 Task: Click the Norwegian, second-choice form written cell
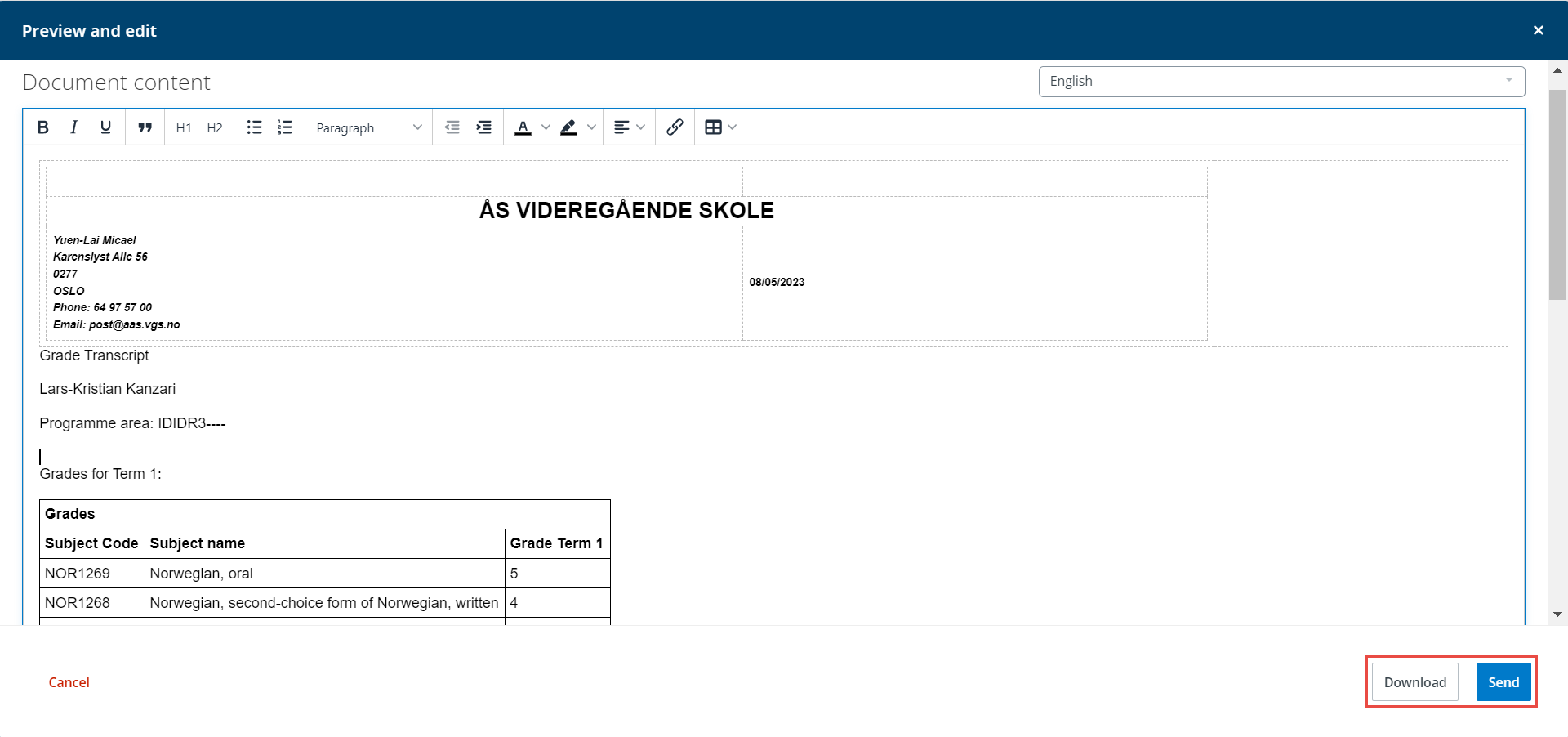(x=324, y=603)
